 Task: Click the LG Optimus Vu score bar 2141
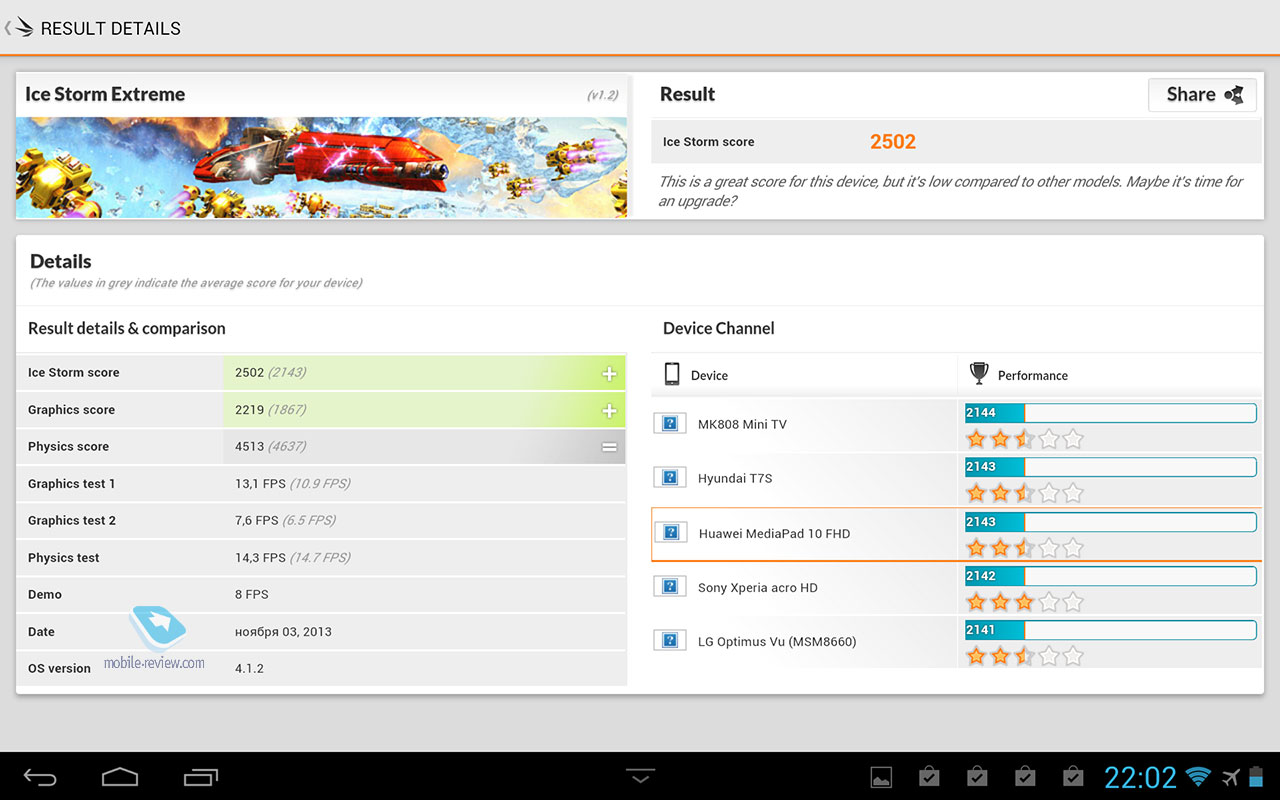1110,630
